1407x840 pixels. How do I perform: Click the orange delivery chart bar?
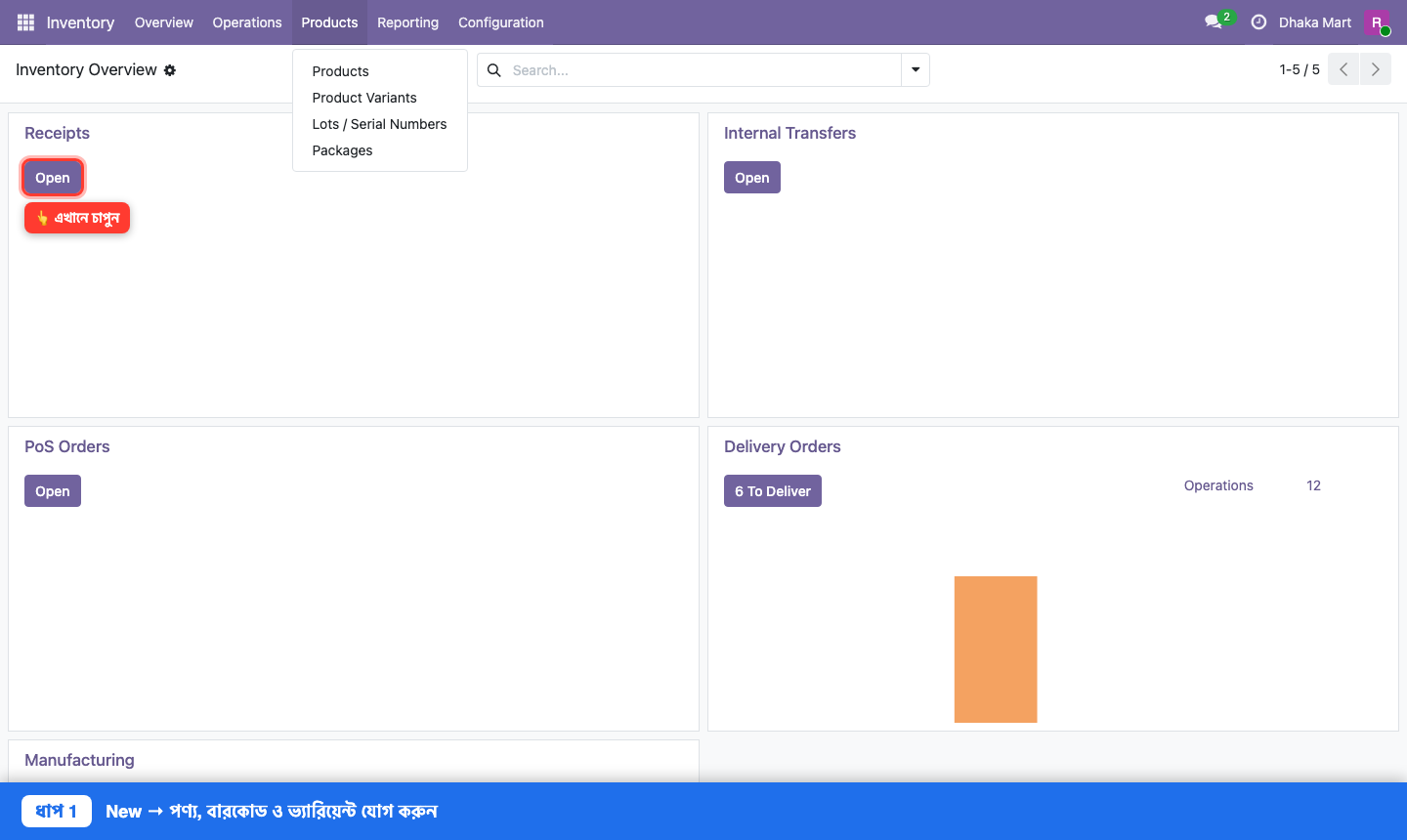[x=996, y=650]
